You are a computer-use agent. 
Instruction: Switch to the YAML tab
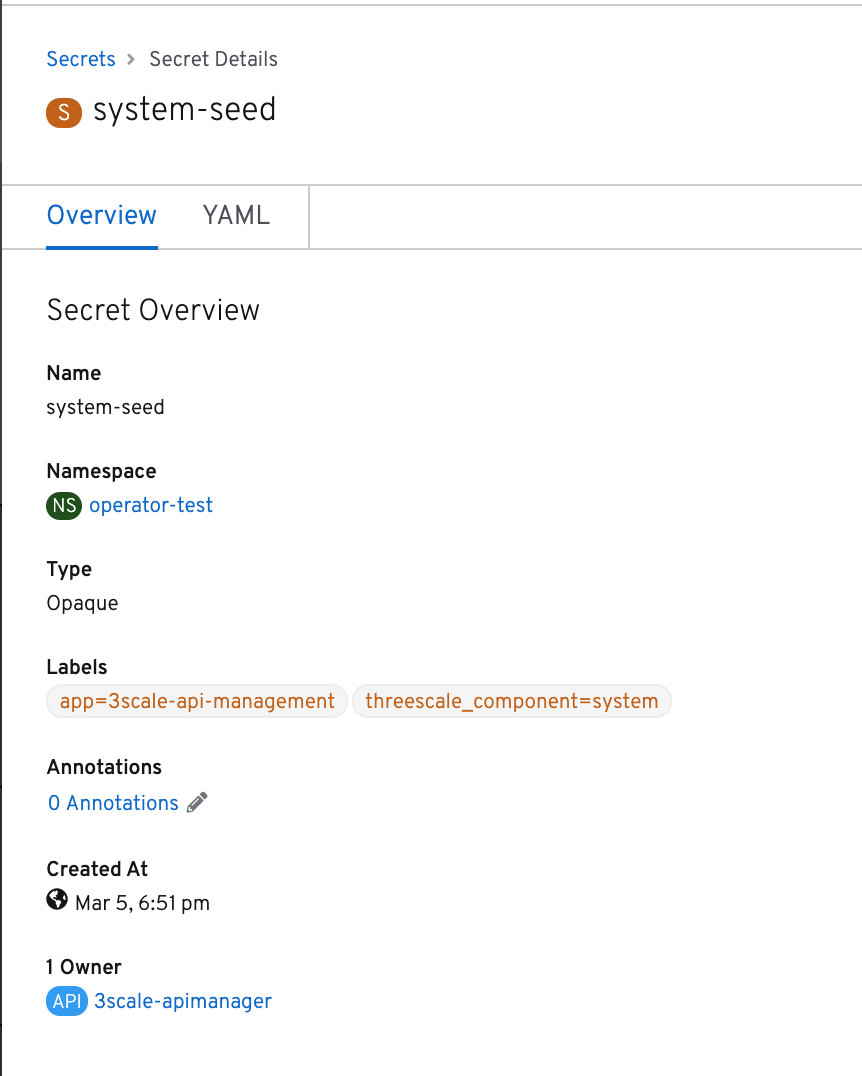point(236,215)
